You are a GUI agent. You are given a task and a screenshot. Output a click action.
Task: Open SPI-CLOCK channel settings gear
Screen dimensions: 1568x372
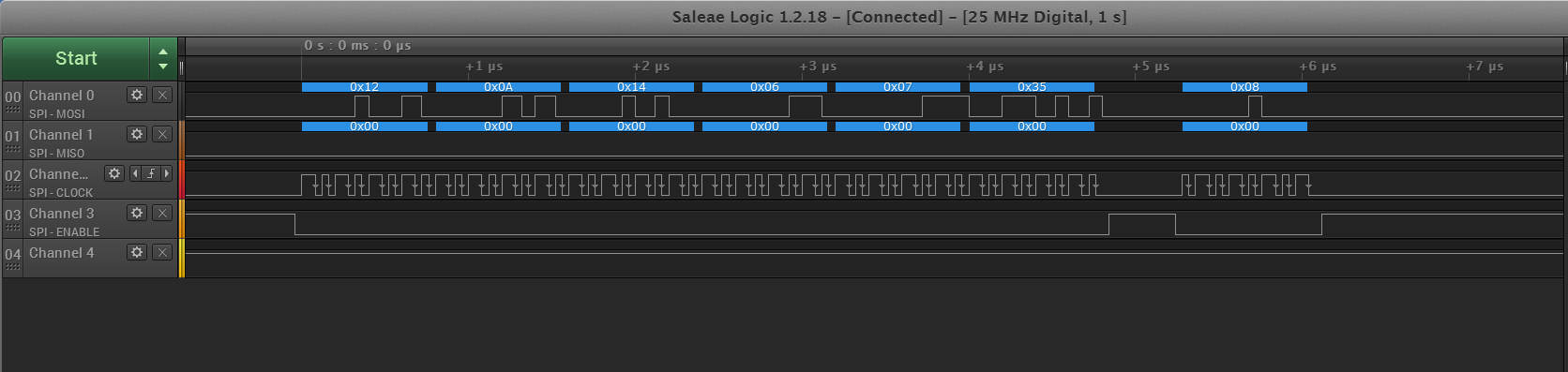pos(114,173)
